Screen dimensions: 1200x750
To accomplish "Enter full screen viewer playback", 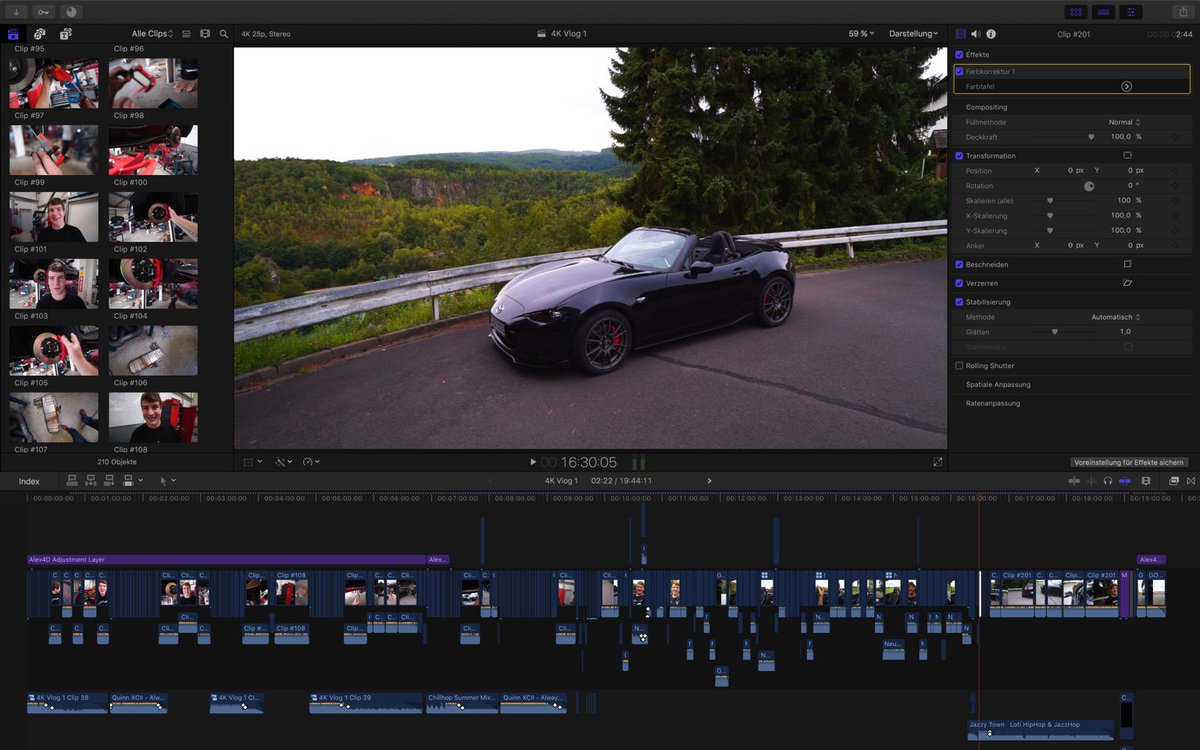I will point(938,462).
